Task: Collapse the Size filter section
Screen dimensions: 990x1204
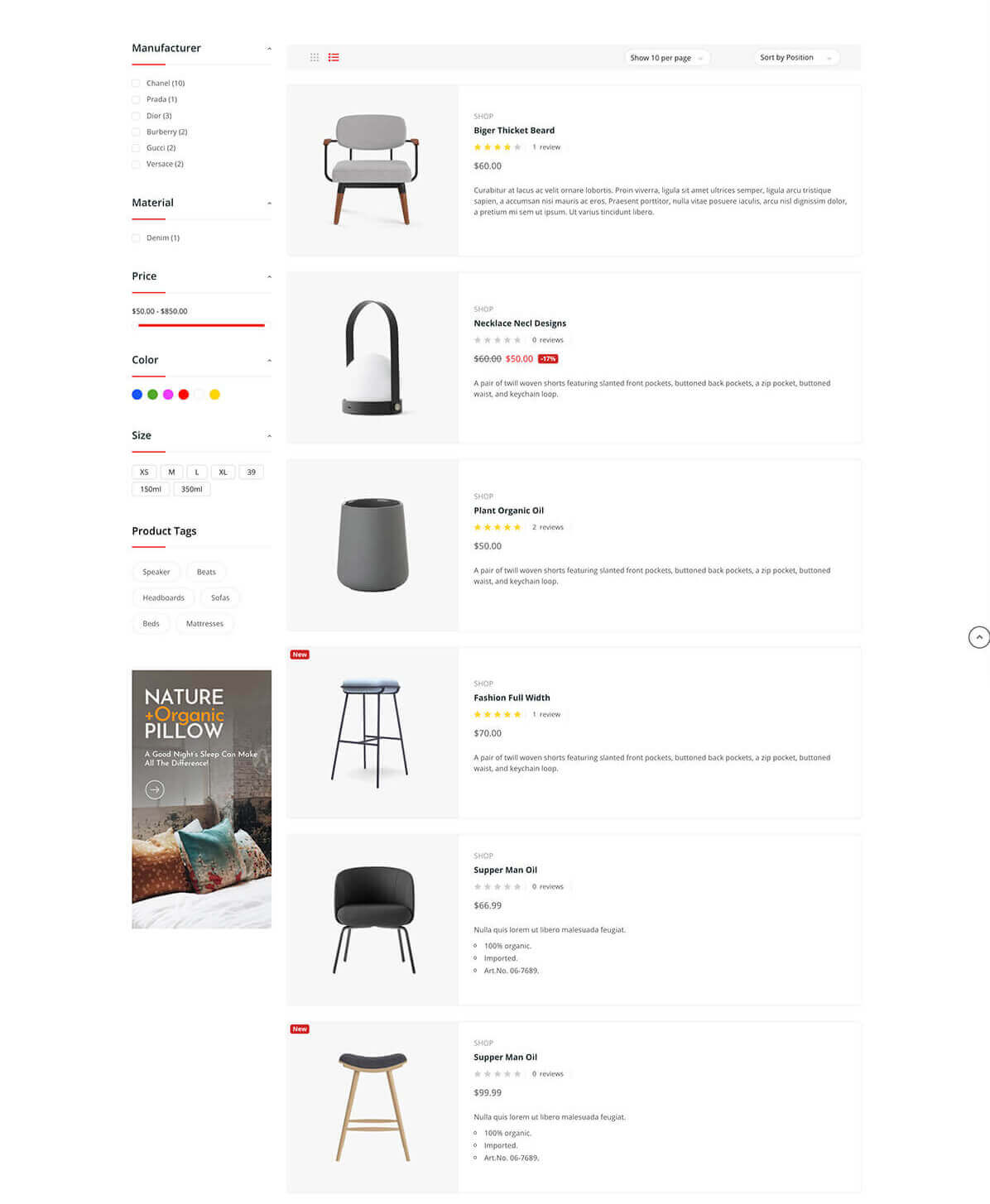Action: pyautogui.click(x=269, y=436)
